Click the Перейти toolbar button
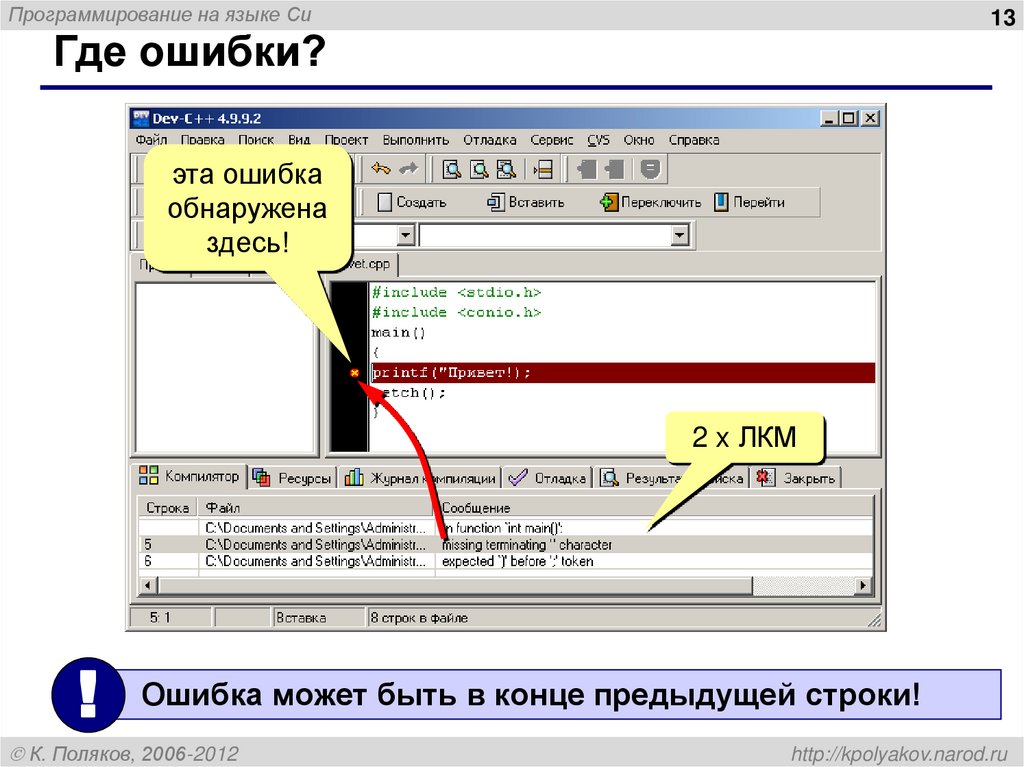 749,202
